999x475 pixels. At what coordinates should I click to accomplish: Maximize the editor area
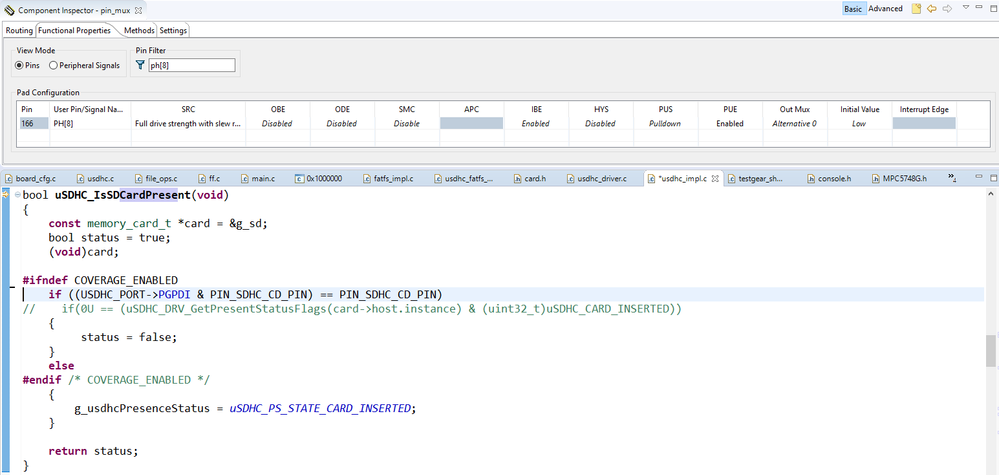point(992,178)
